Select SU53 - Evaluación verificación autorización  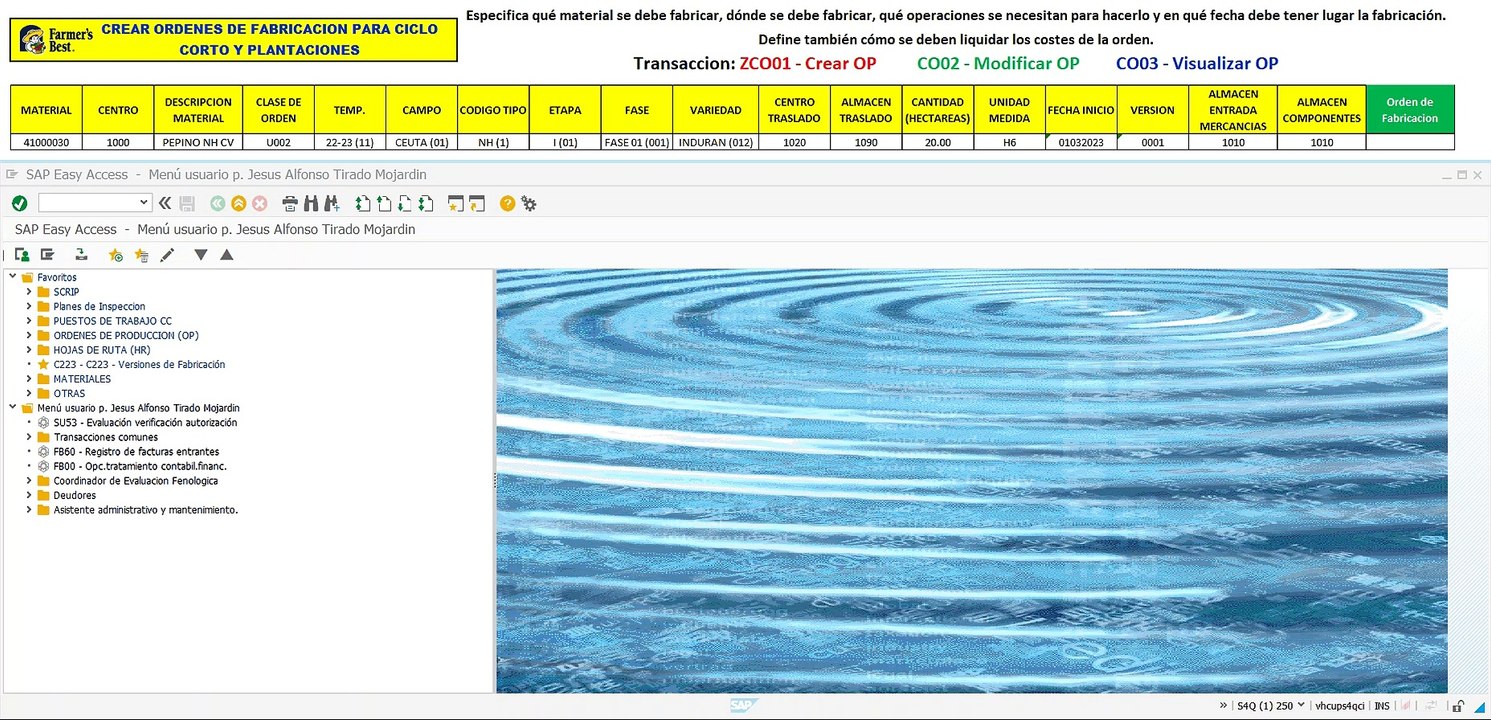click(x=145, y=422)
